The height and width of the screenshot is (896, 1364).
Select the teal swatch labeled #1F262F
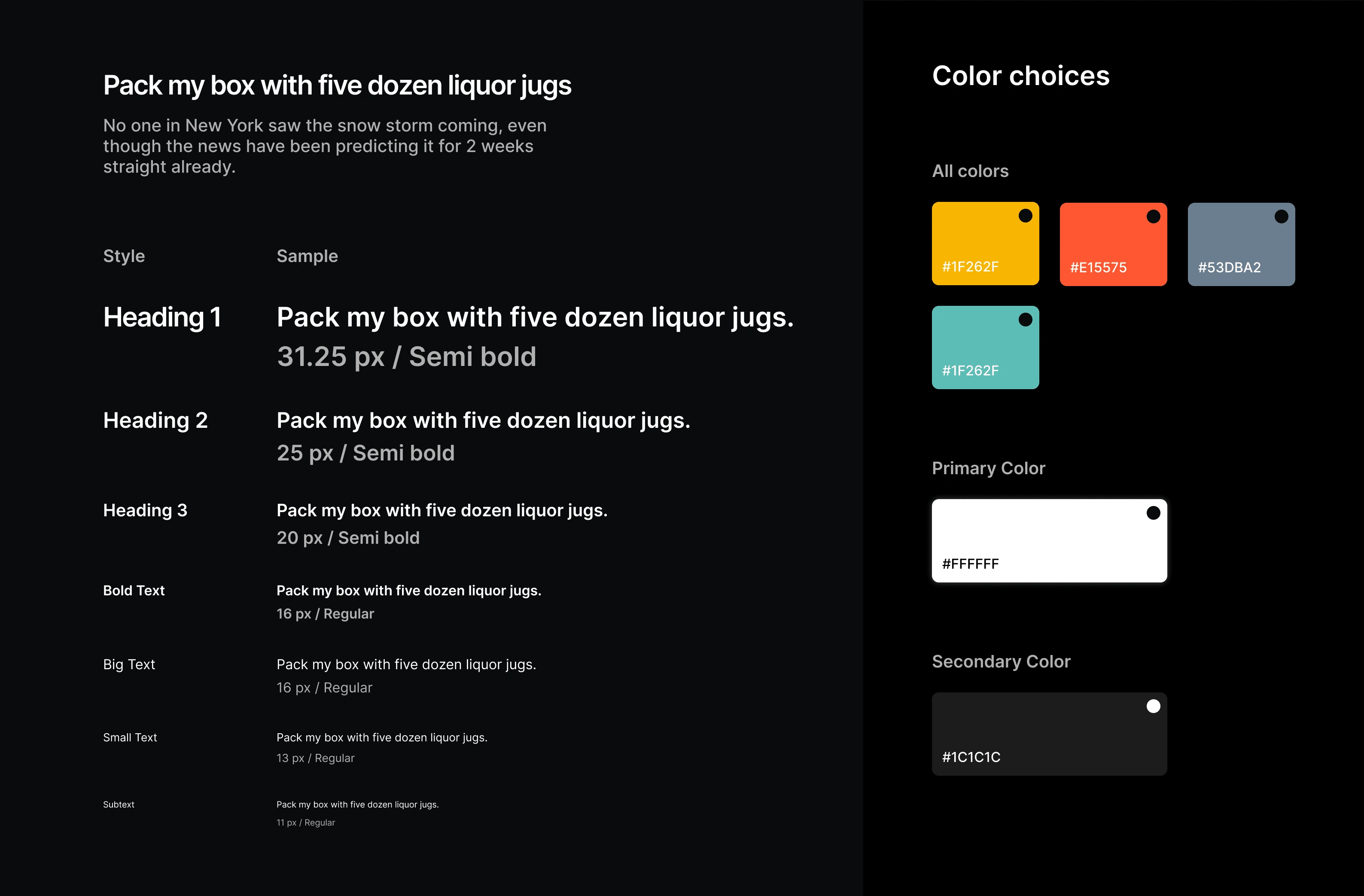[x=985, y=347]
